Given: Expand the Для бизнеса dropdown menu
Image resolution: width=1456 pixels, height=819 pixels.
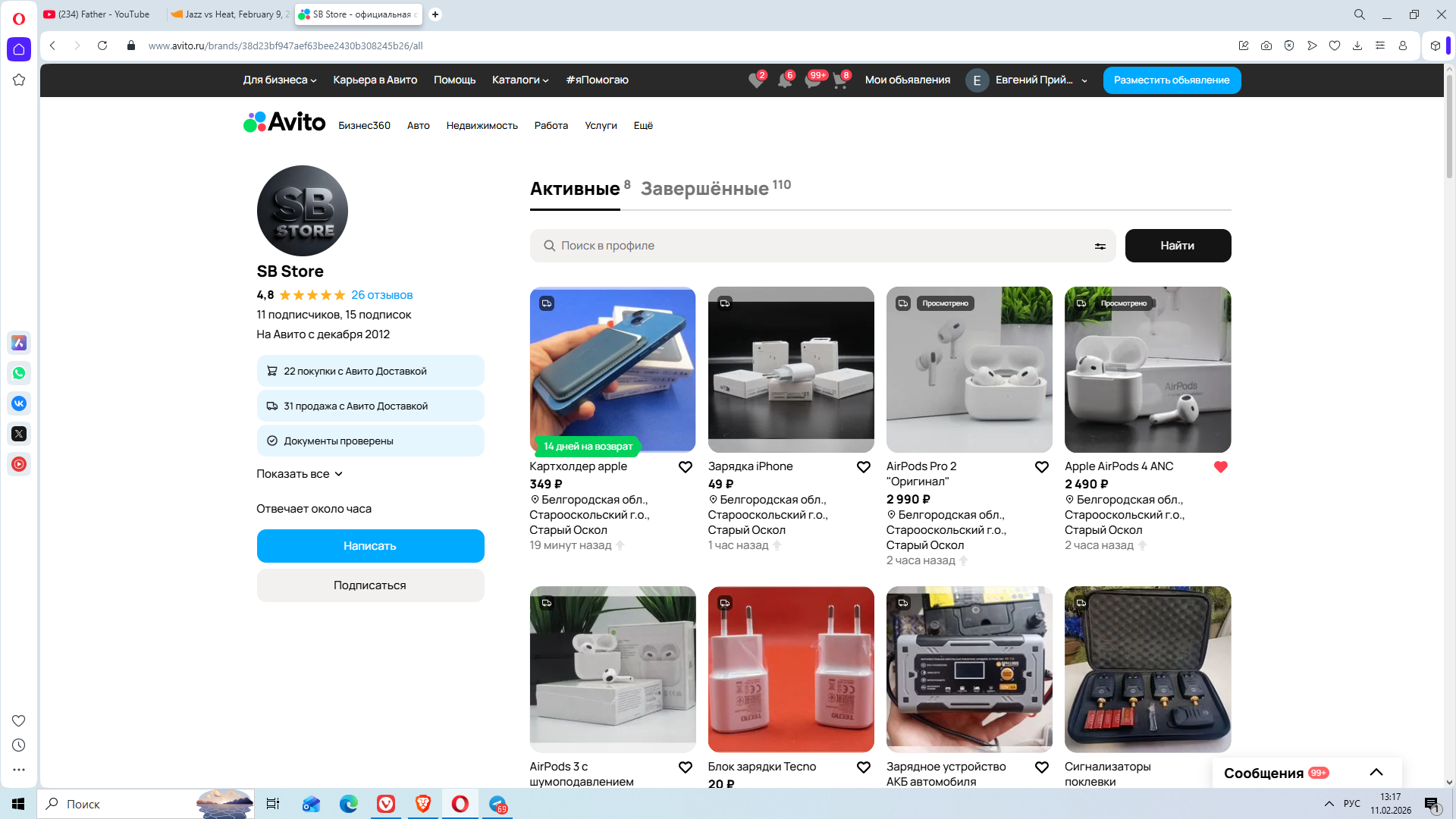Looking at the screenshot, I should click(x=279, y=80).
